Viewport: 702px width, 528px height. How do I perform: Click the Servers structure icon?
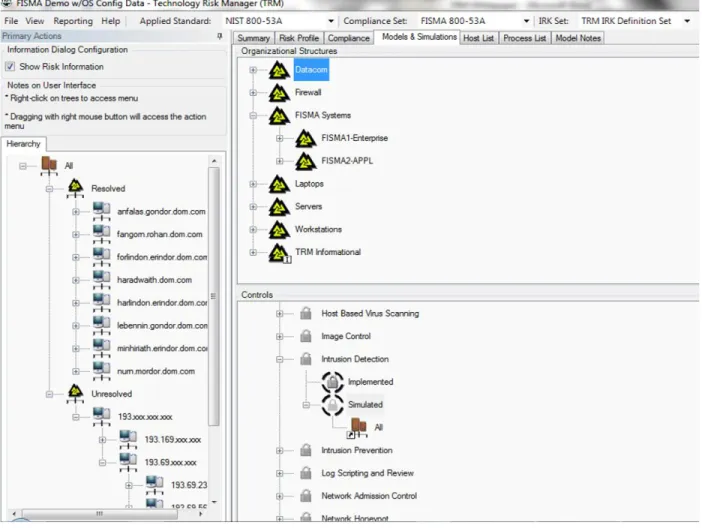point(279,207)
